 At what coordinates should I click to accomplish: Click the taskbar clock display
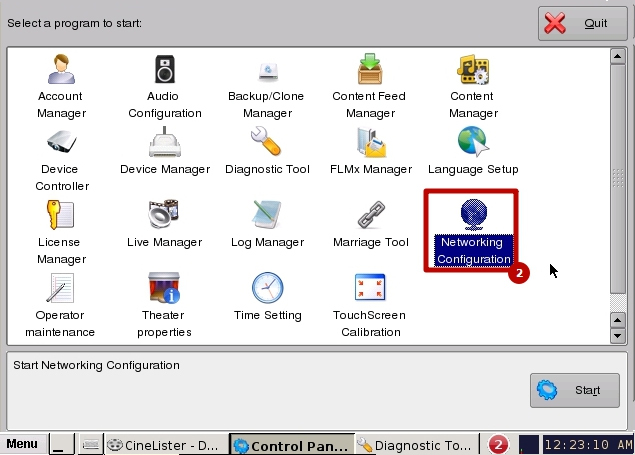588,445
